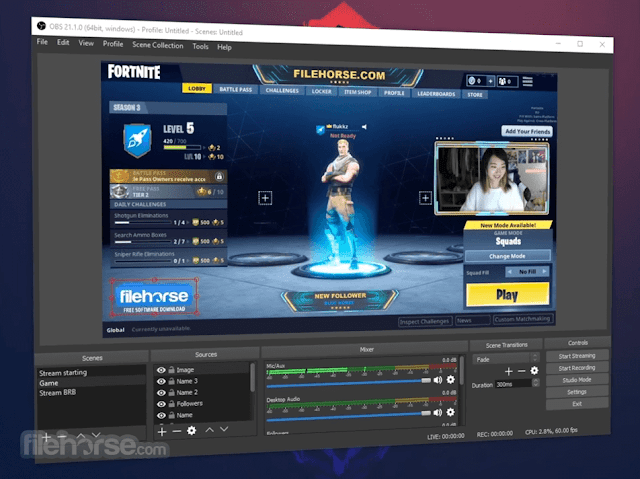Mute the Mic/Aux speaker icon

click(x=438, y=380)
